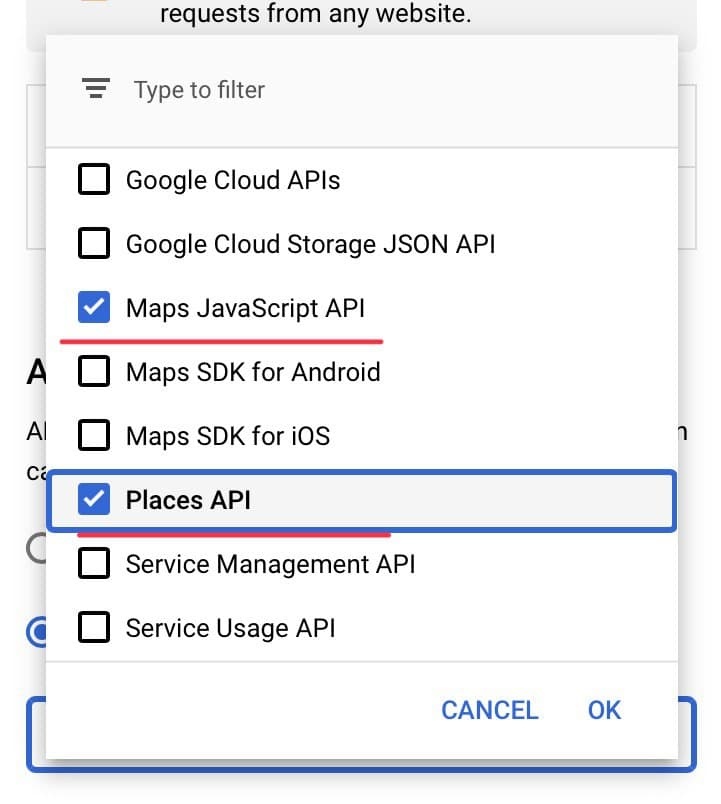
Task: Uncheck the Maps JavaScript API checkbox
Action: [94, 307]
